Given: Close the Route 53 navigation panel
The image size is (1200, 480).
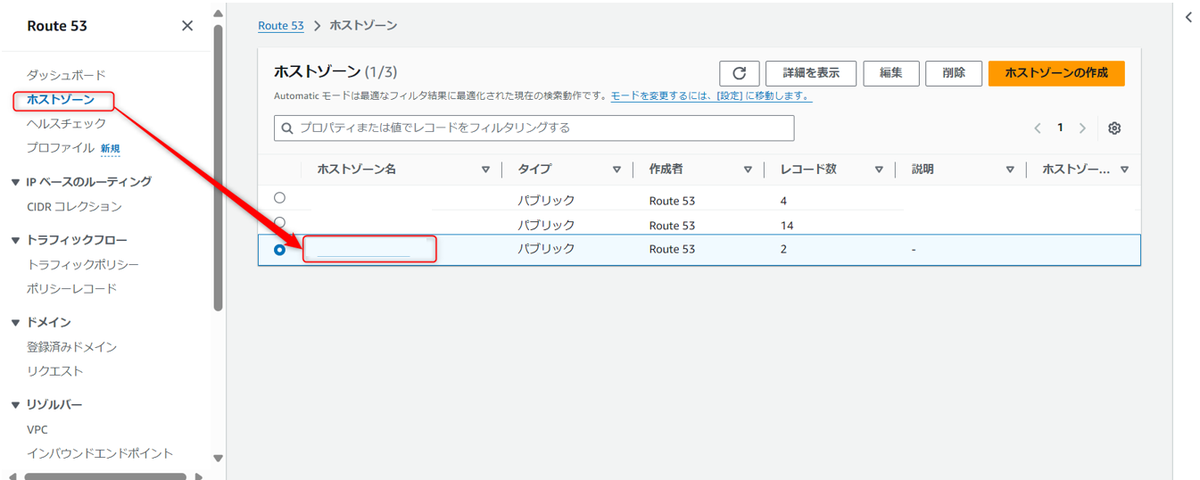Looking at the screenshot, I should click(187, 26).
